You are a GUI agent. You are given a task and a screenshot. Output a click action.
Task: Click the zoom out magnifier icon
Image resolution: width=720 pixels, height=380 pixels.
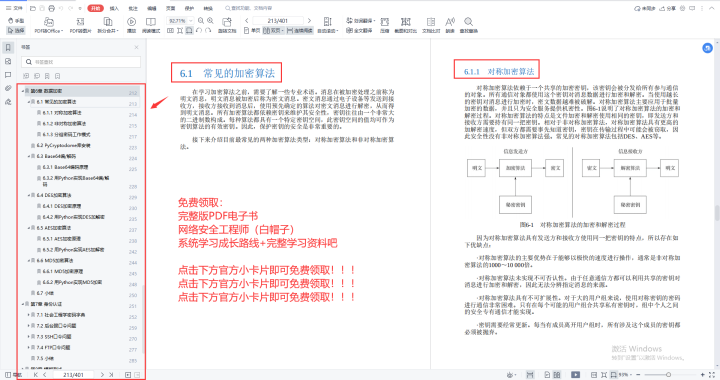[x=201, y=21]
